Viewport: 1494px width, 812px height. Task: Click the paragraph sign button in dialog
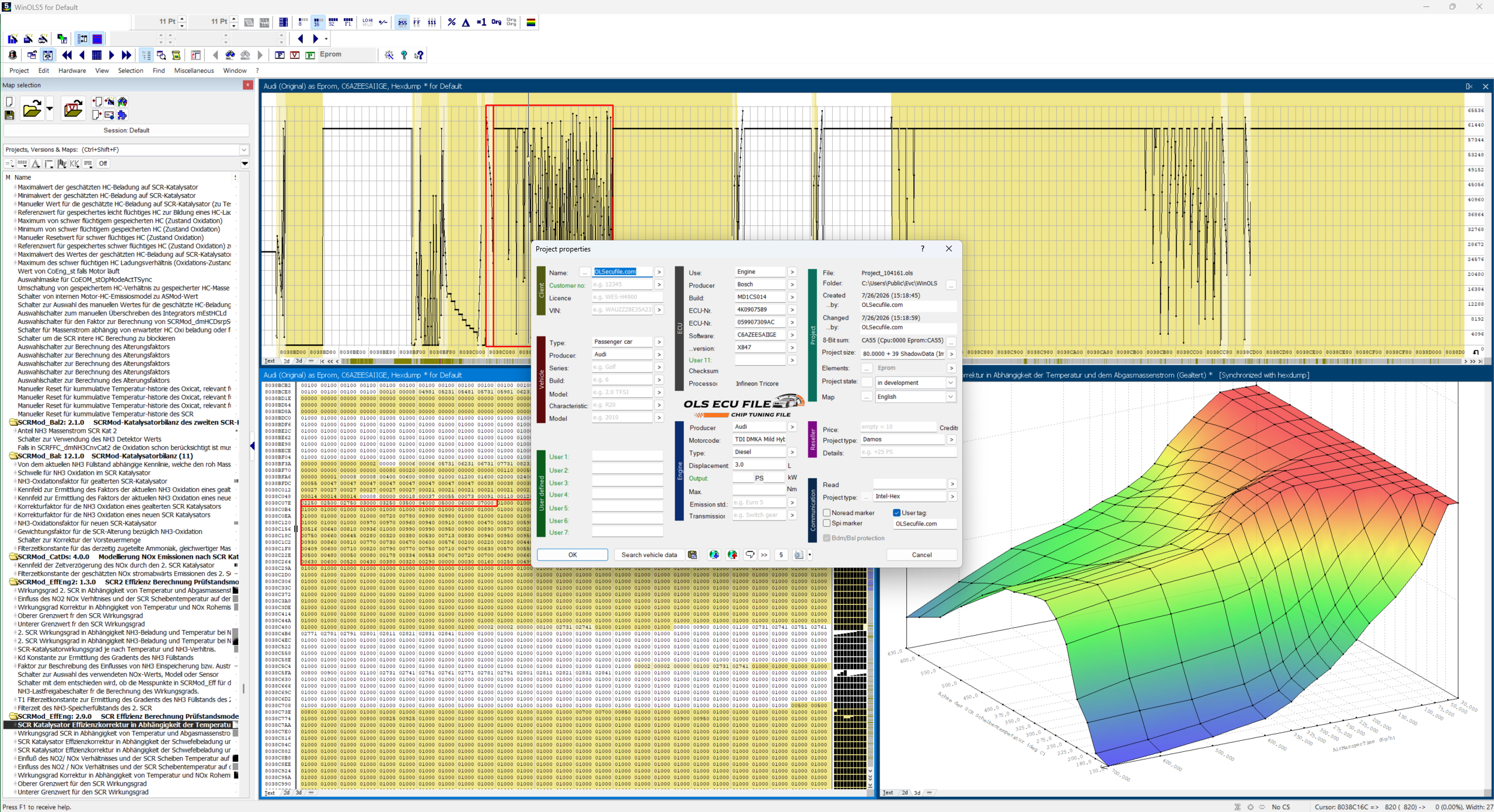click(x=781, y=555)
